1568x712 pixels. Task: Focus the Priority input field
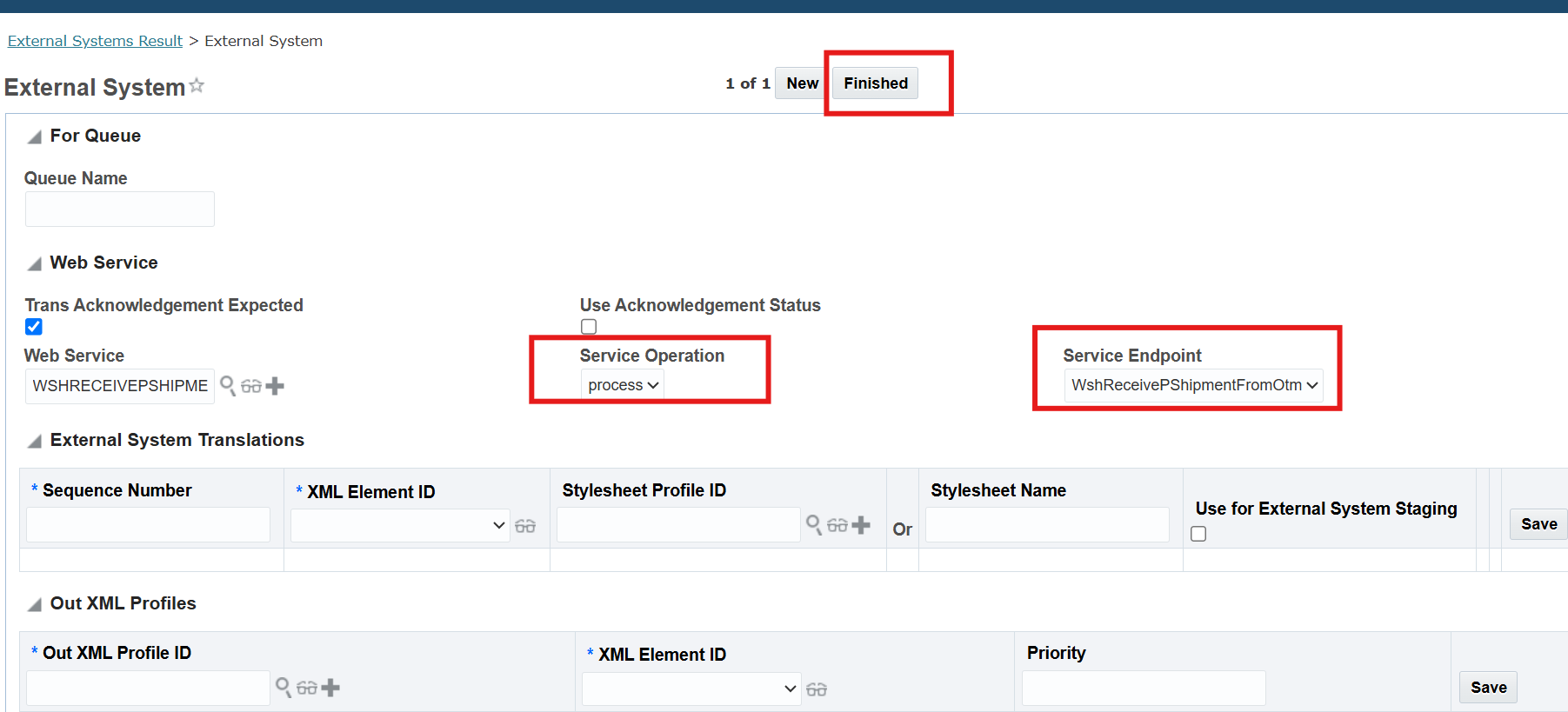pos(1144,688)
